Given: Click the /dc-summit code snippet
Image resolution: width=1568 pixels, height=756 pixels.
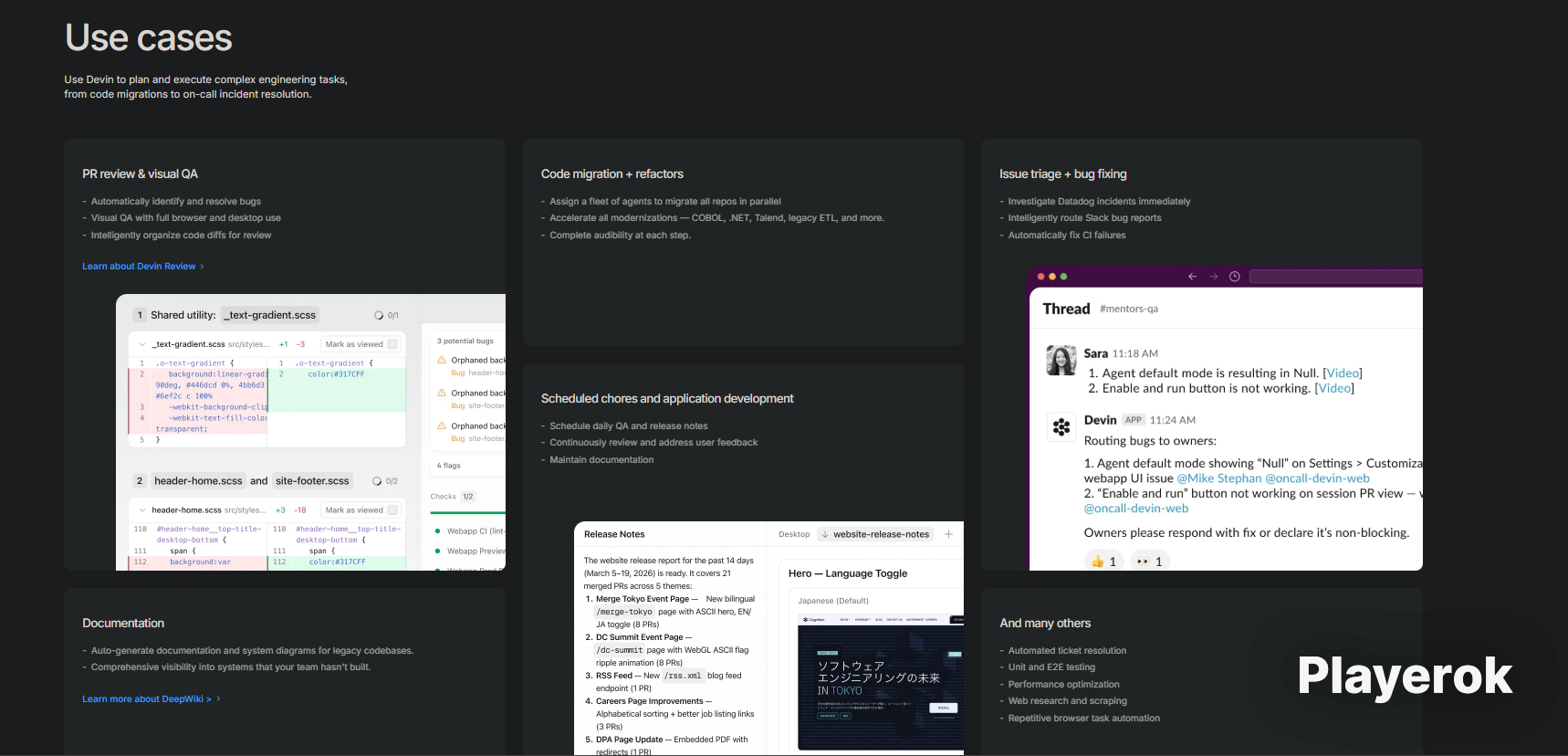Looking at the screenshot, I should 620,650.
